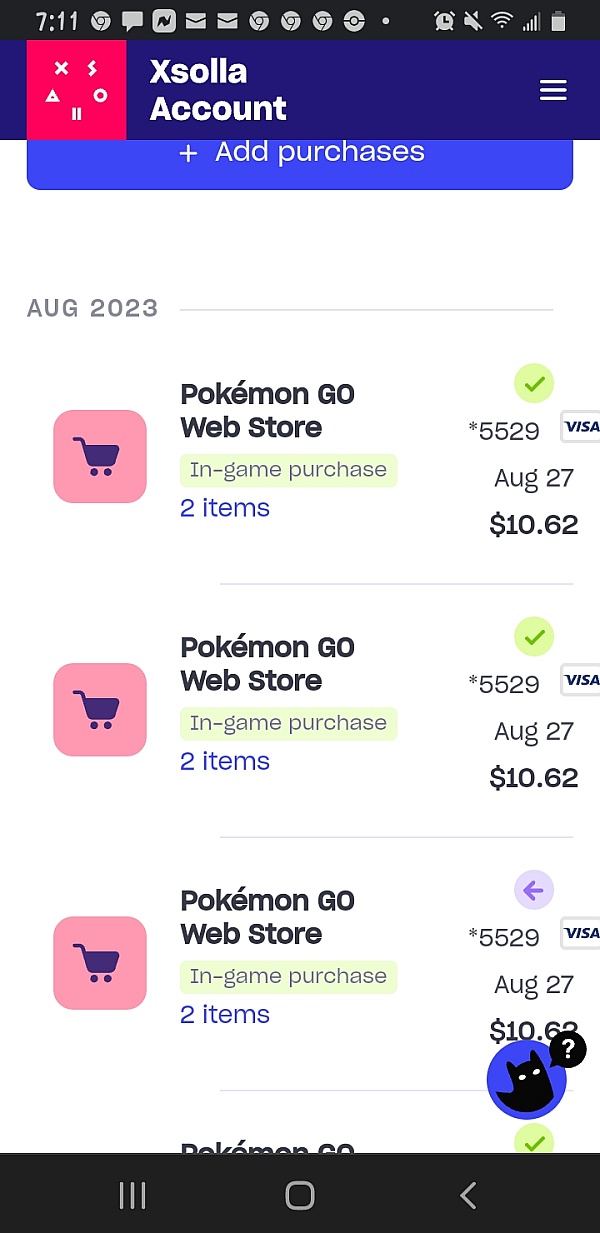Expand the second purchase's 2 items list
600x1233 pixels.
[224, 761]
